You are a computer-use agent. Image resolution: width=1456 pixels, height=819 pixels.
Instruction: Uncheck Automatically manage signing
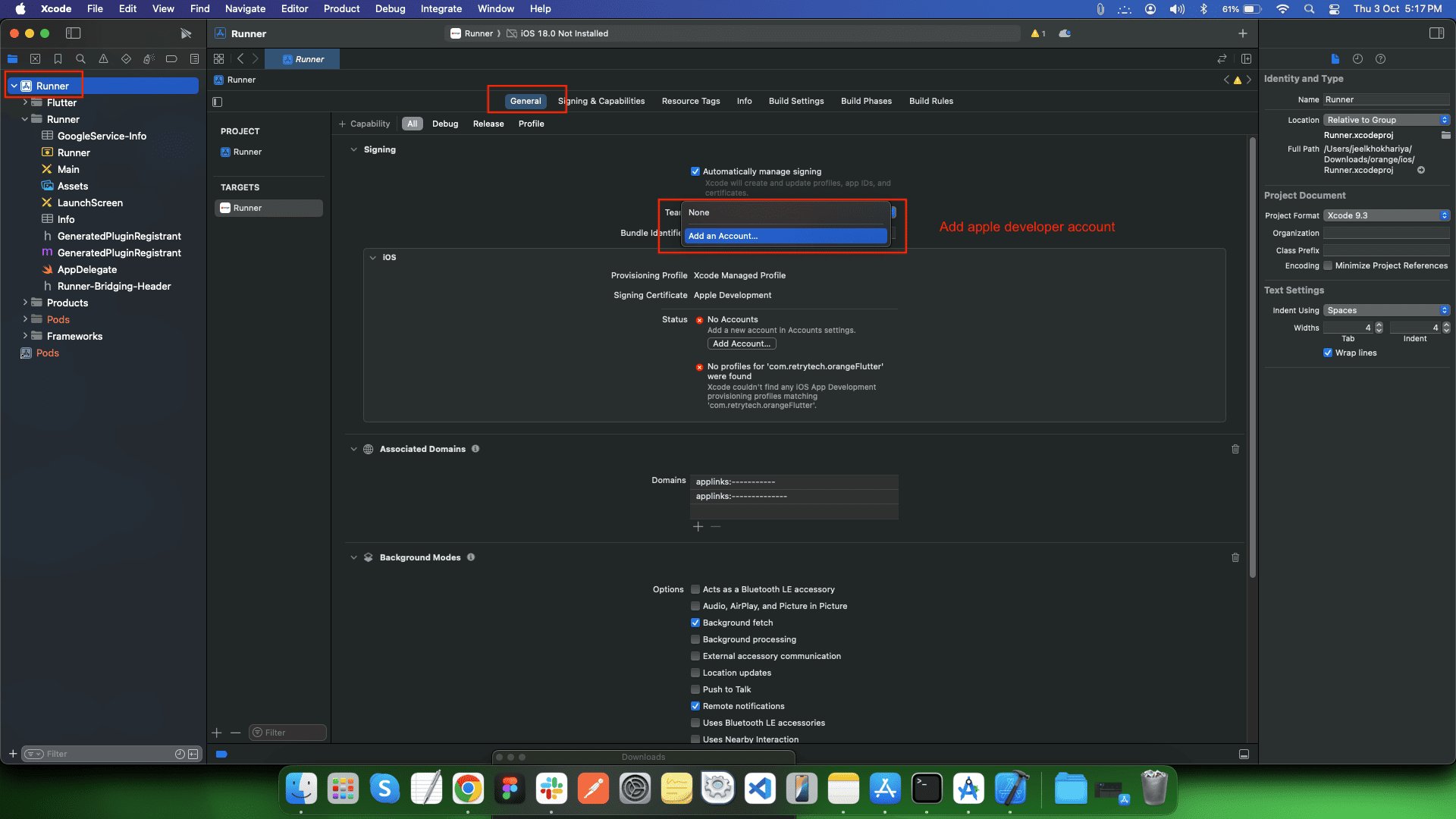point(695,171)
